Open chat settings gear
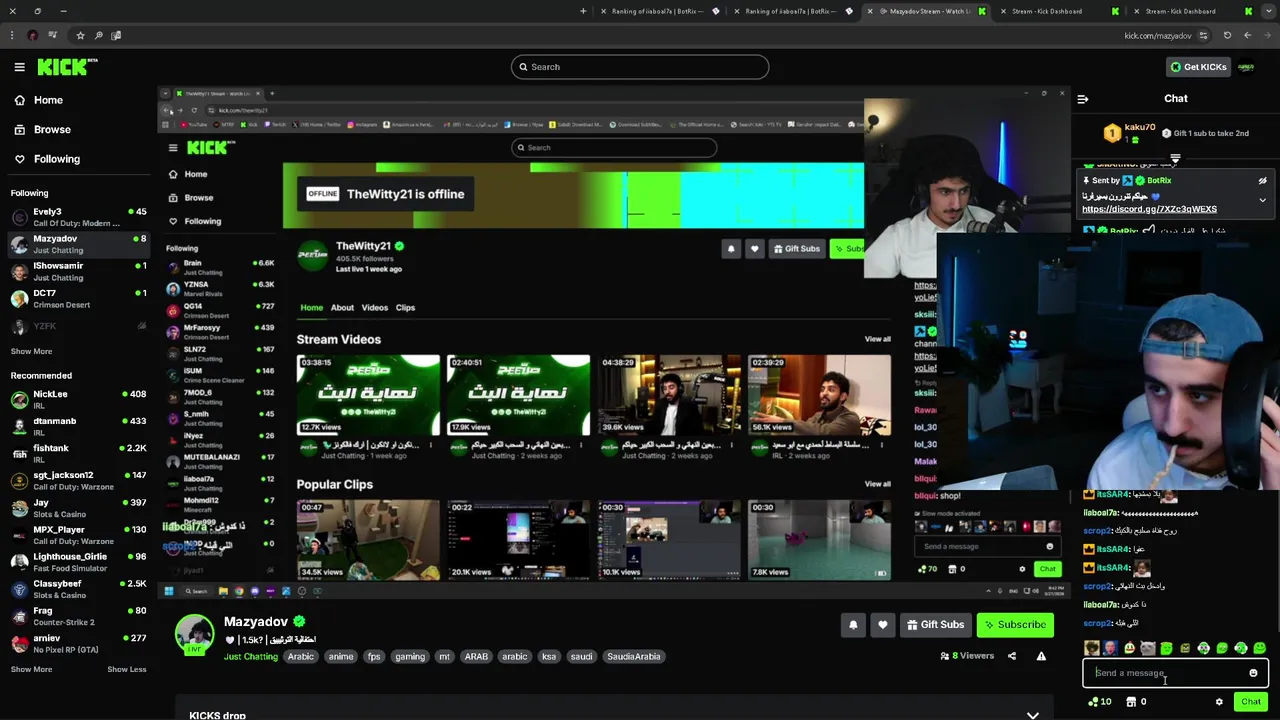This screenshot has width=1280, height=720. tap(1219, 702)
